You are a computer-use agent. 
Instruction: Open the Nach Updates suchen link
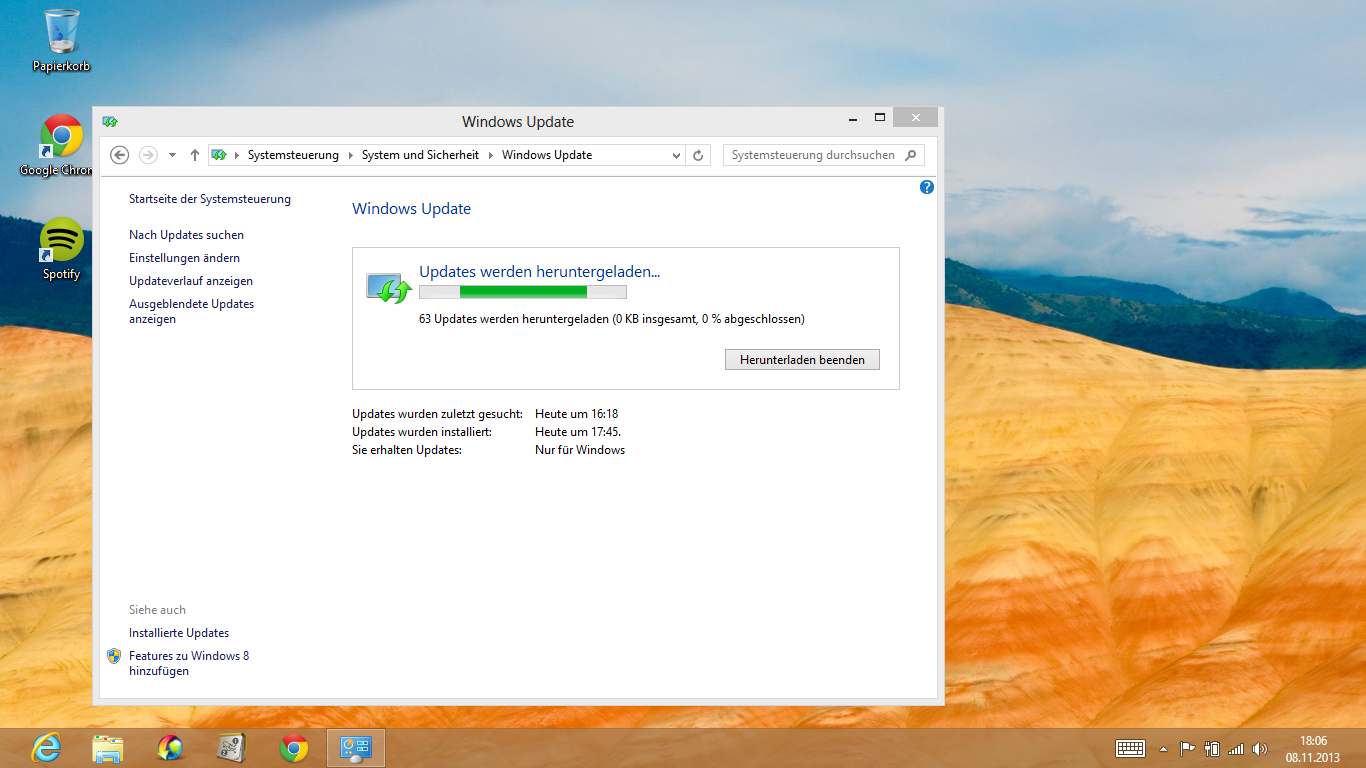[186, 235]
